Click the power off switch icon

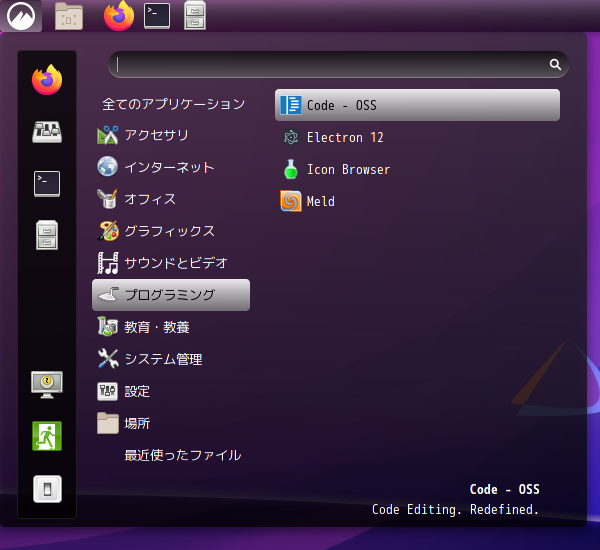pyautogui.click(x=47, y=489)
